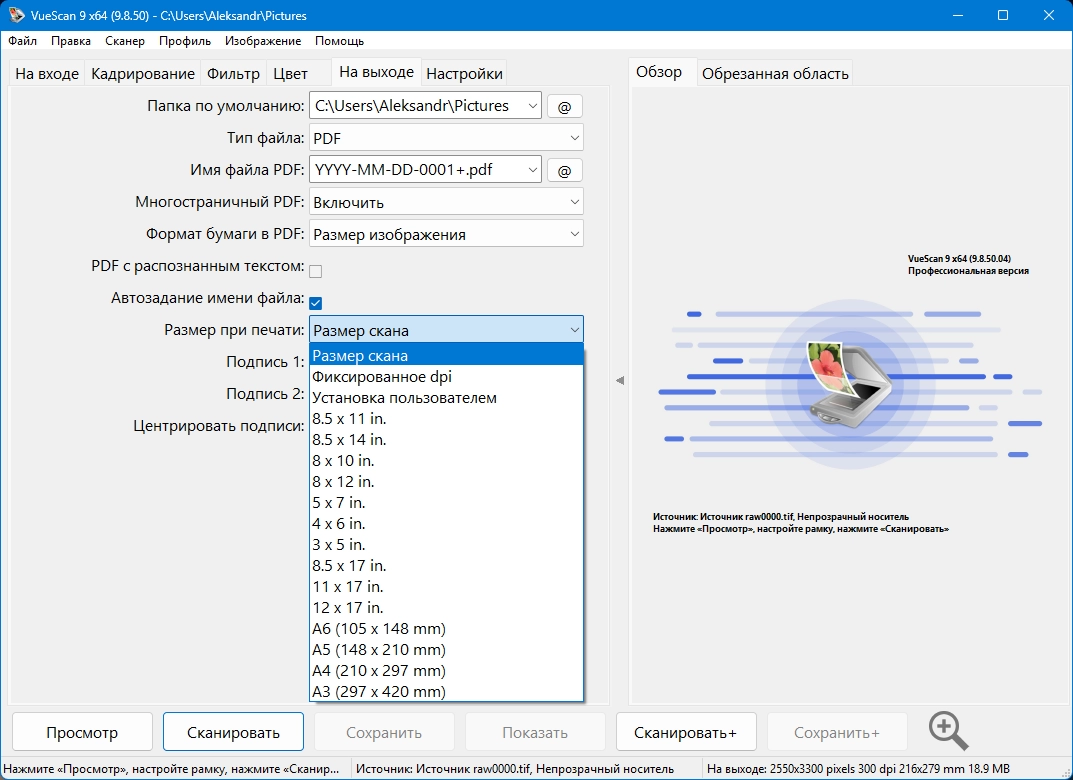Open the Формат бумаги в PDF dropdown

click(x=446, y=235)
